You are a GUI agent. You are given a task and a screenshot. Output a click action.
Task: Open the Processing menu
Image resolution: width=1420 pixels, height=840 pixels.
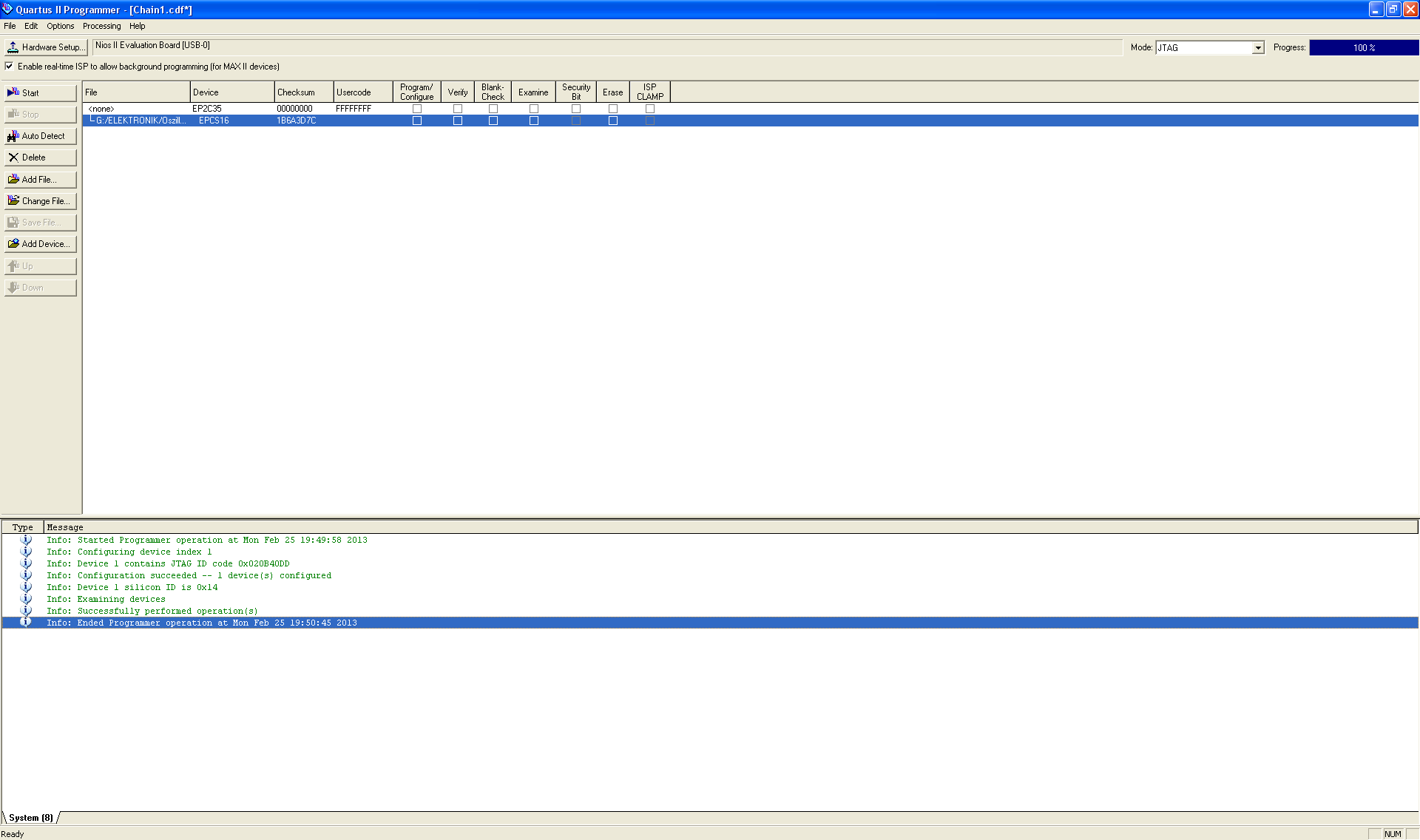point(102,26)
